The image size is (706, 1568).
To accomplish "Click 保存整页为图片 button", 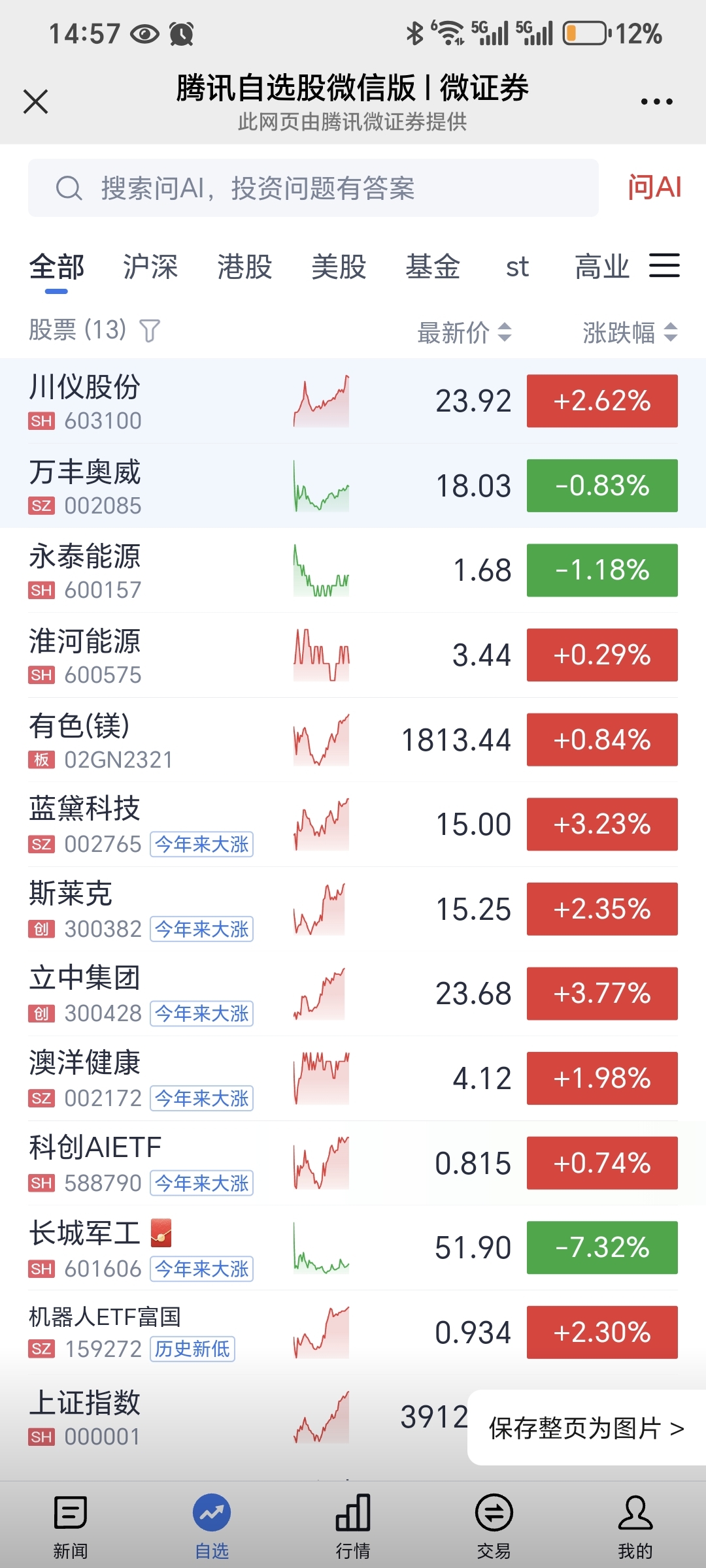I will [586, 1428].
